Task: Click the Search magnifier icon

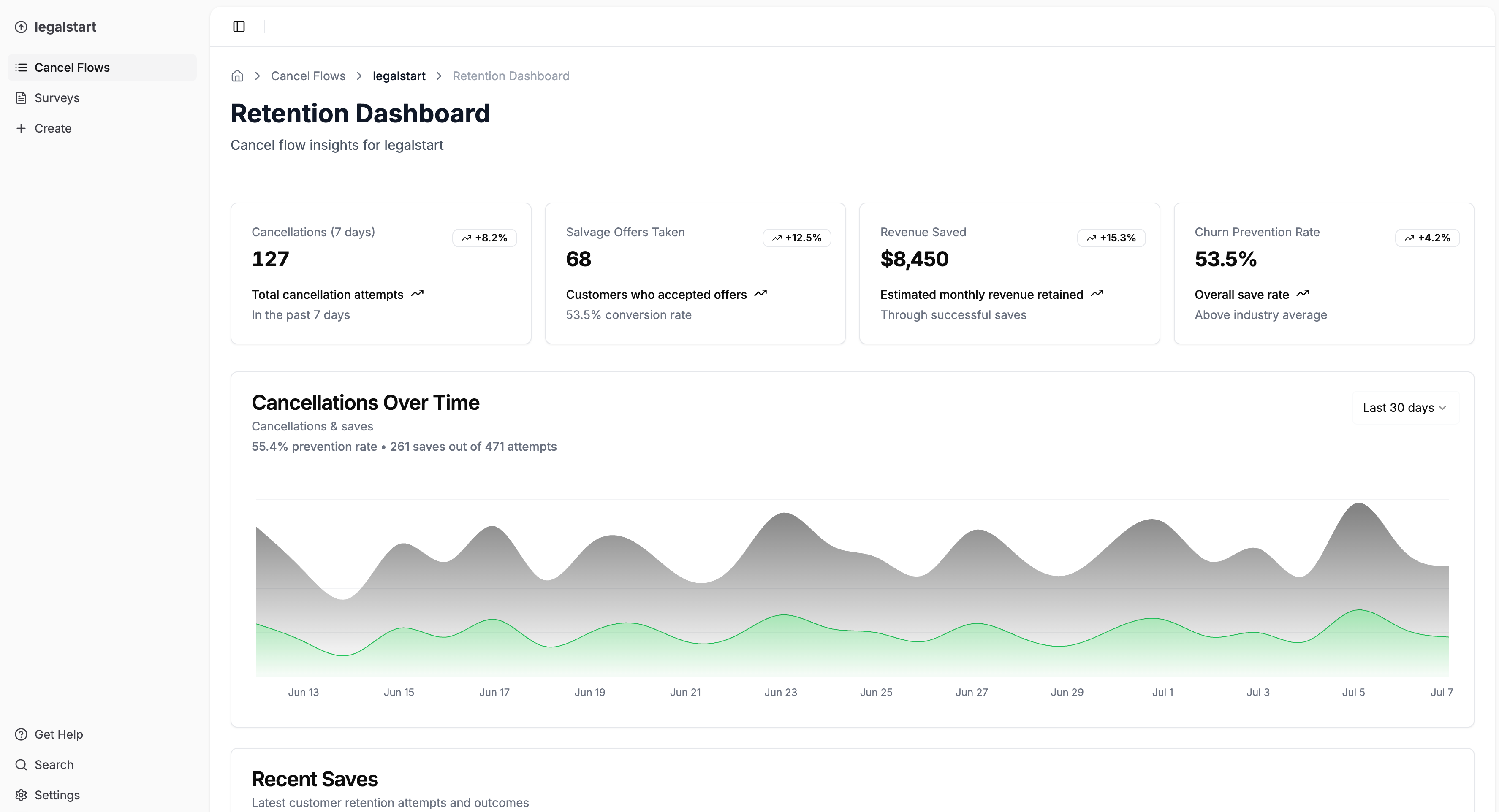Action: (x=21, y=764)
